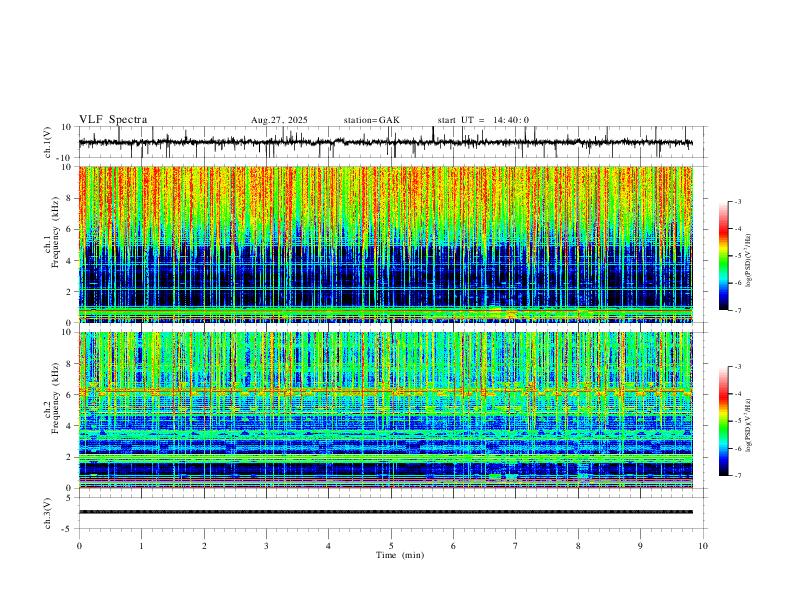Click the ch.1 PSD color scale bar
This screenshot has width=792, height=612.
(723, 256)
